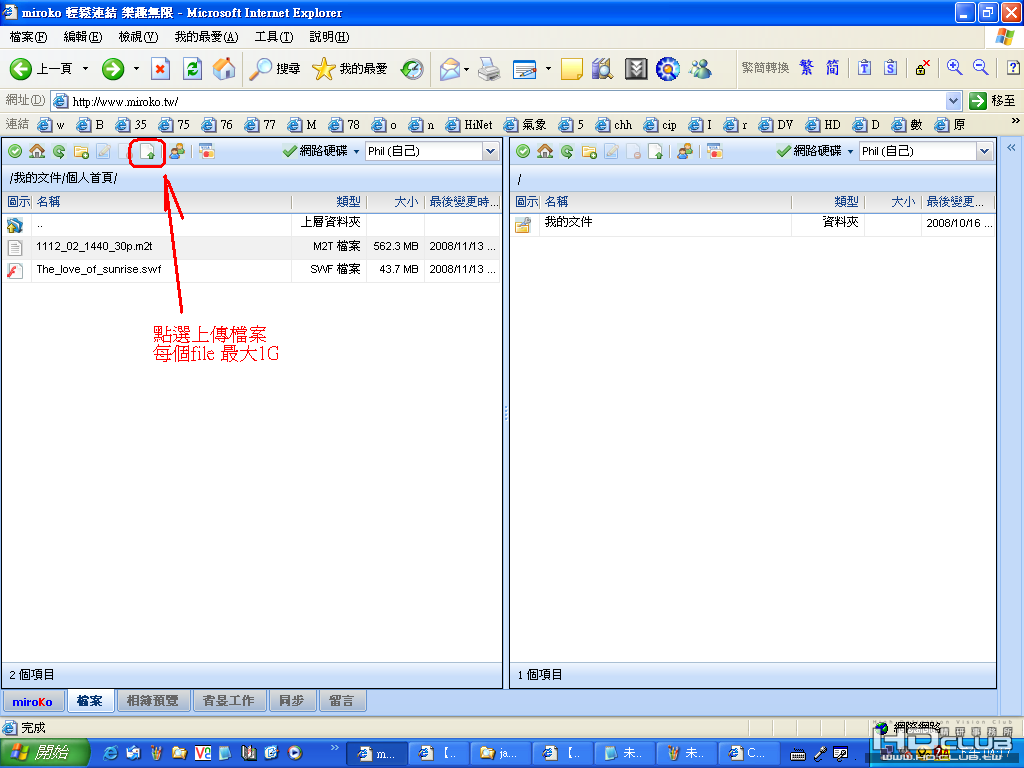
Task: Open the Forward button history dropdown arrow
Action: coord(136,69)
